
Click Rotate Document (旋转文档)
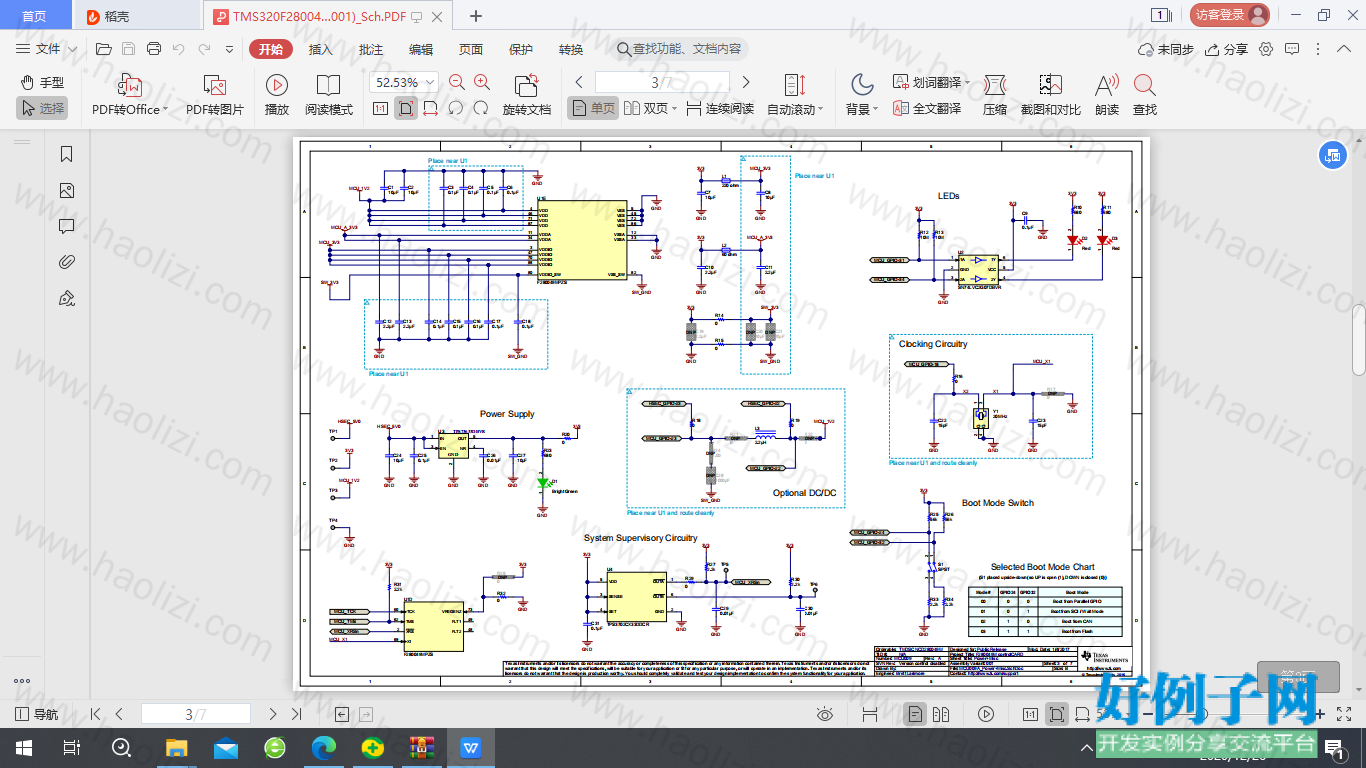pyautogui.click(x=527, y=95)
